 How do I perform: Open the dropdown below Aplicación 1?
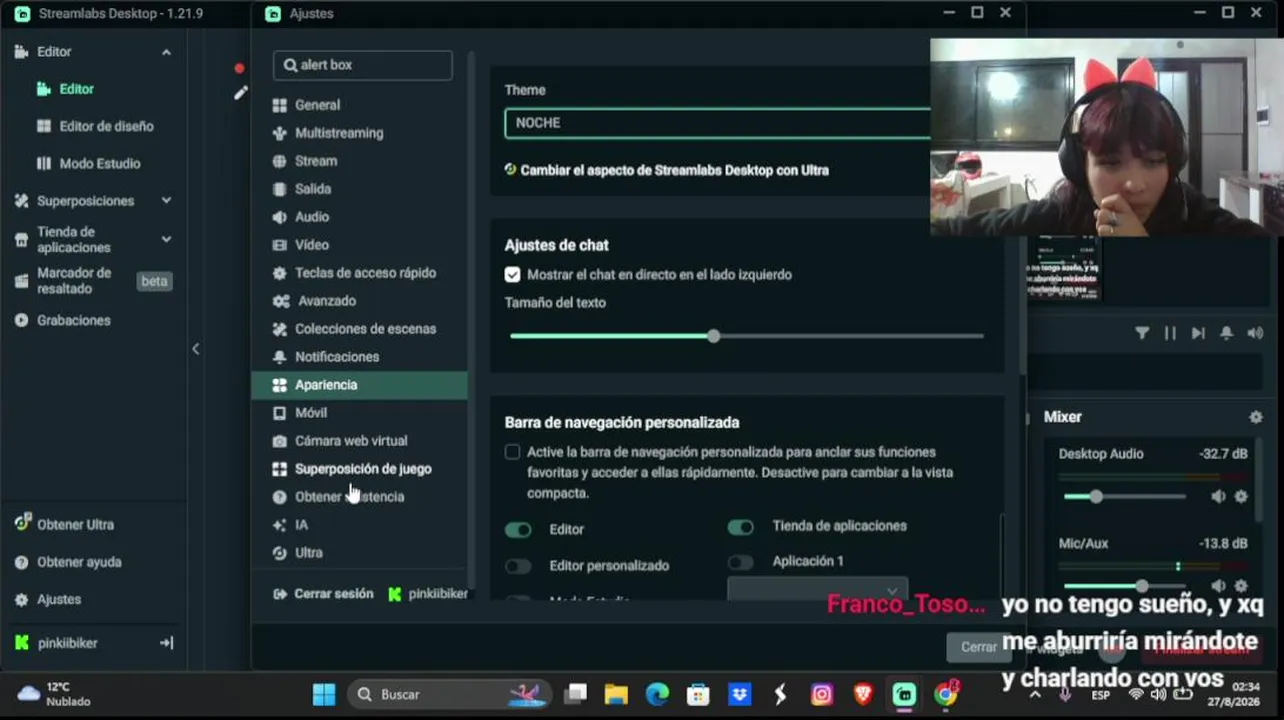[x=817, y=590]
